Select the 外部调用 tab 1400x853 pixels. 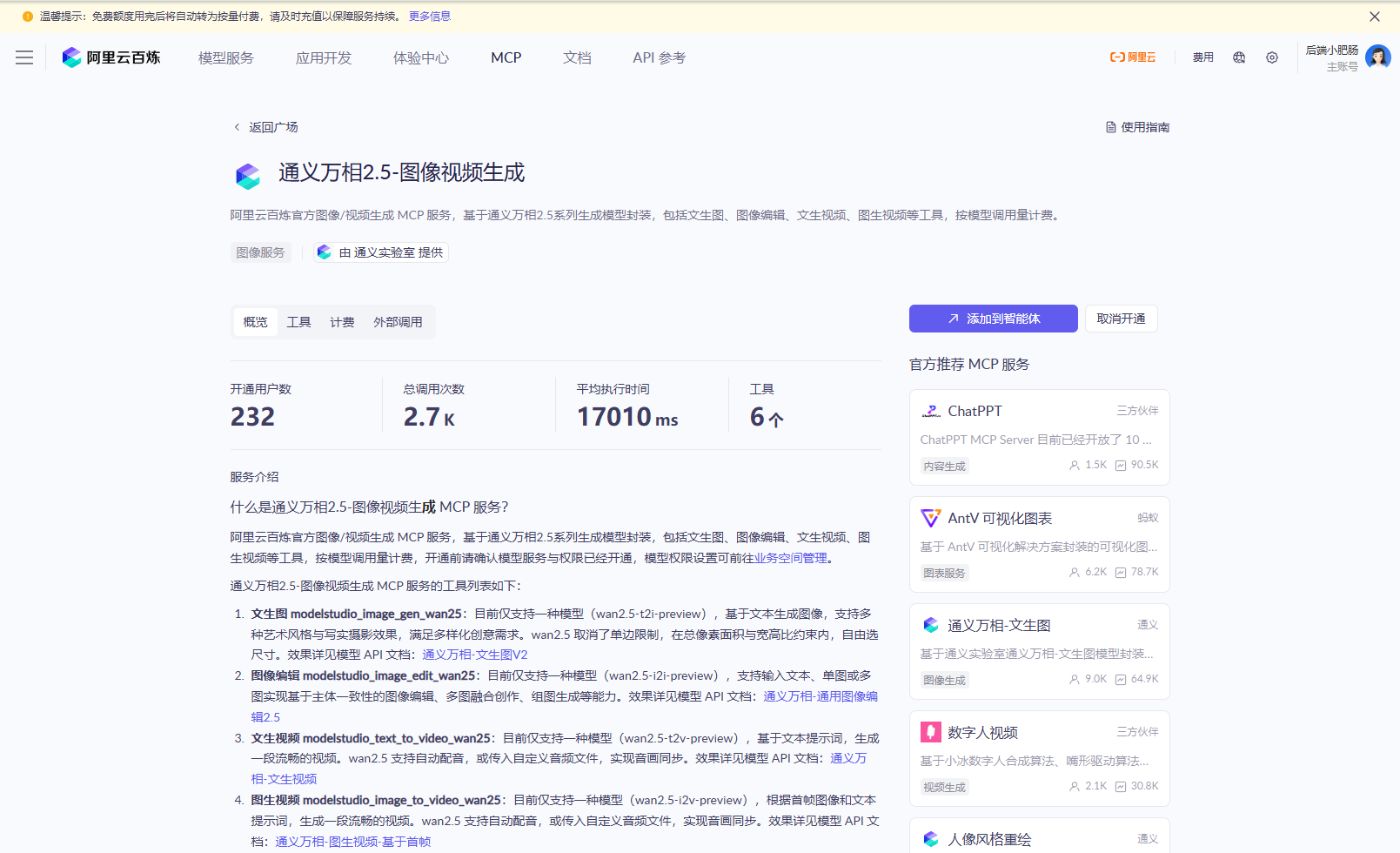tap(398, 322)
